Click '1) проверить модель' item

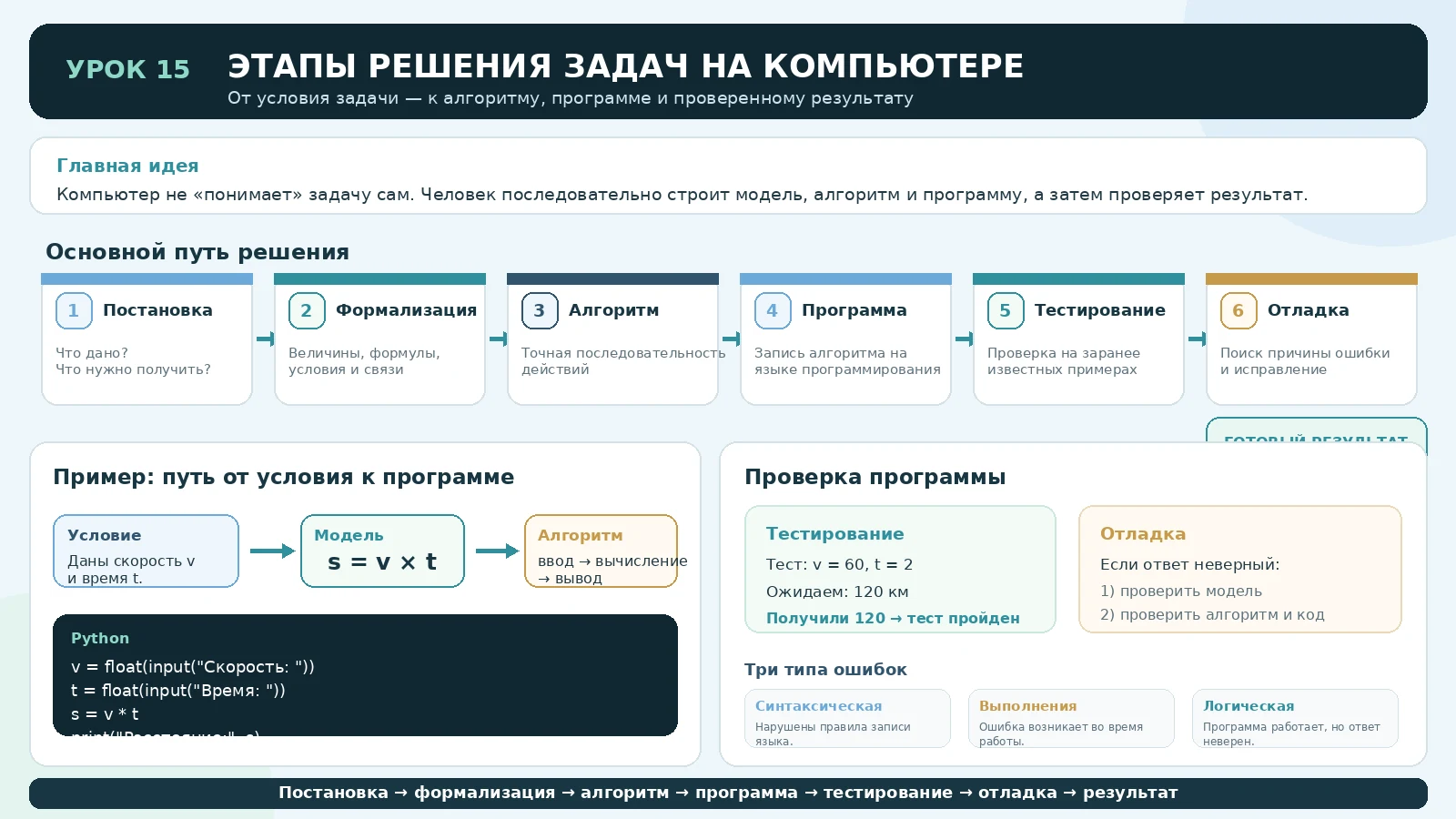(1181, 591)
